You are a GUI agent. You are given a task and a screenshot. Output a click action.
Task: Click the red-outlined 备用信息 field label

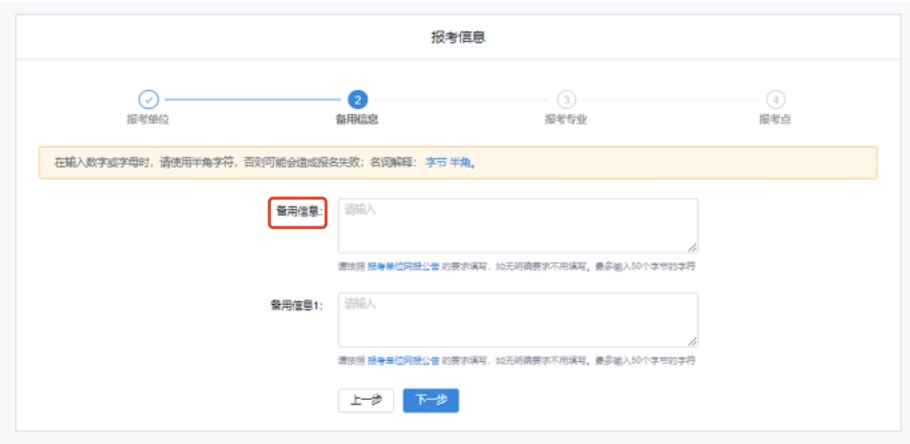point(297,212)
